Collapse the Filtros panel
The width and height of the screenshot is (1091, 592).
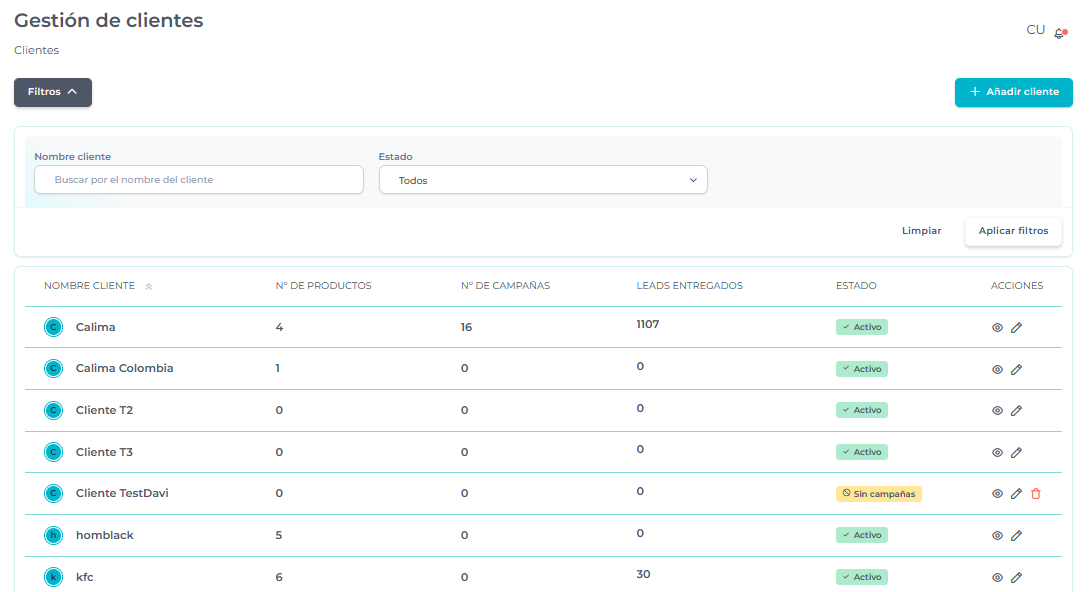(53, 92)
